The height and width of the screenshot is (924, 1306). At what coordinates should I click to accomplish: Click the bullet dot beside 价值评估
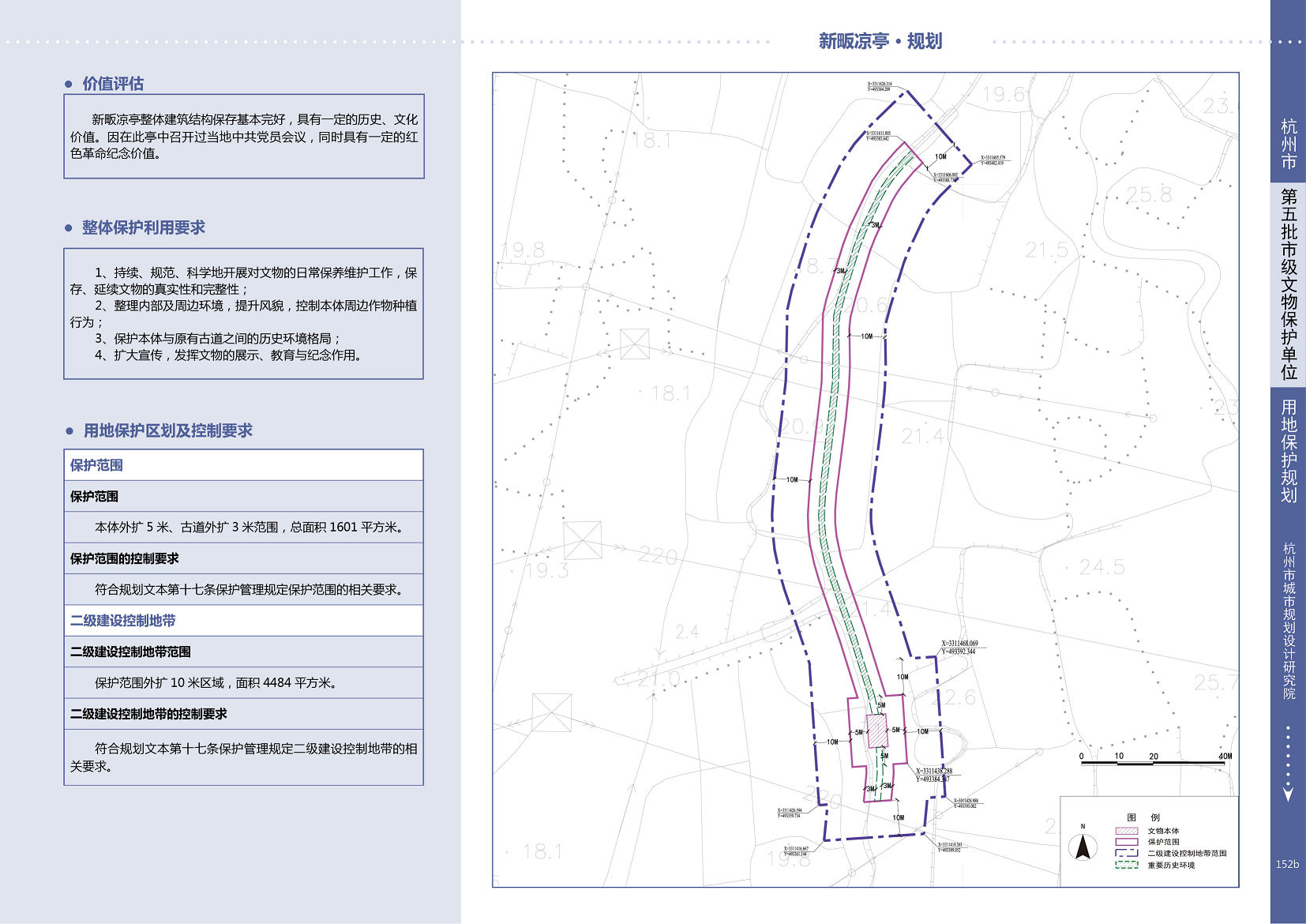point(69,85)
